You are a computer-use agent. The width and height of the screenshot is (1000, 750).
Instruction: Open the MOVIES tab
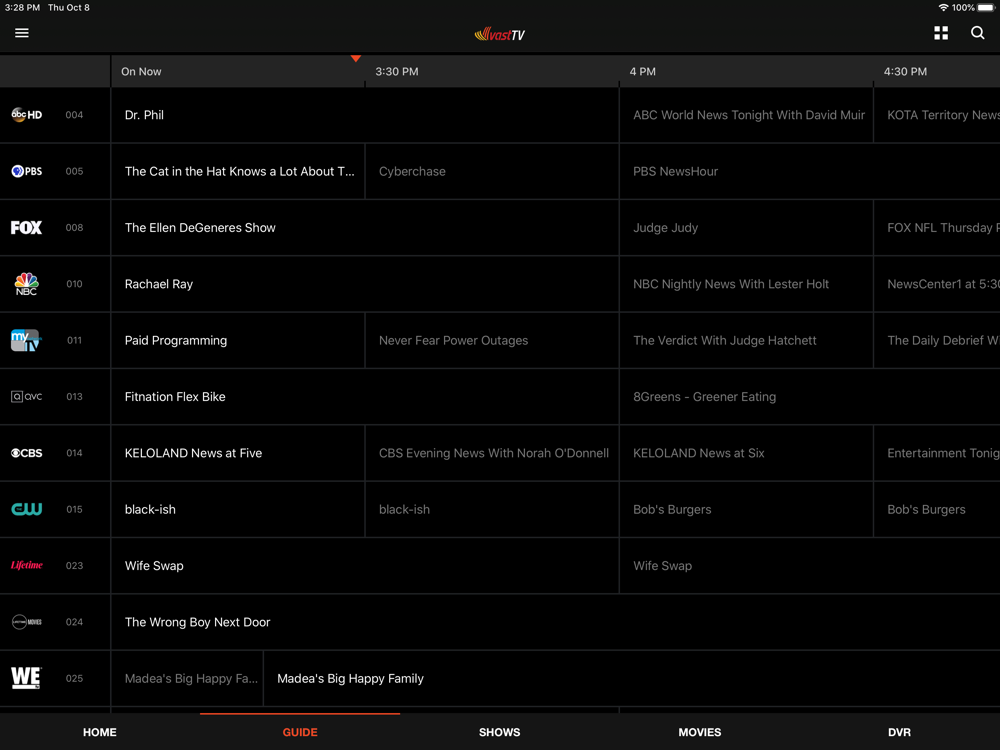[x=700, y=732]
